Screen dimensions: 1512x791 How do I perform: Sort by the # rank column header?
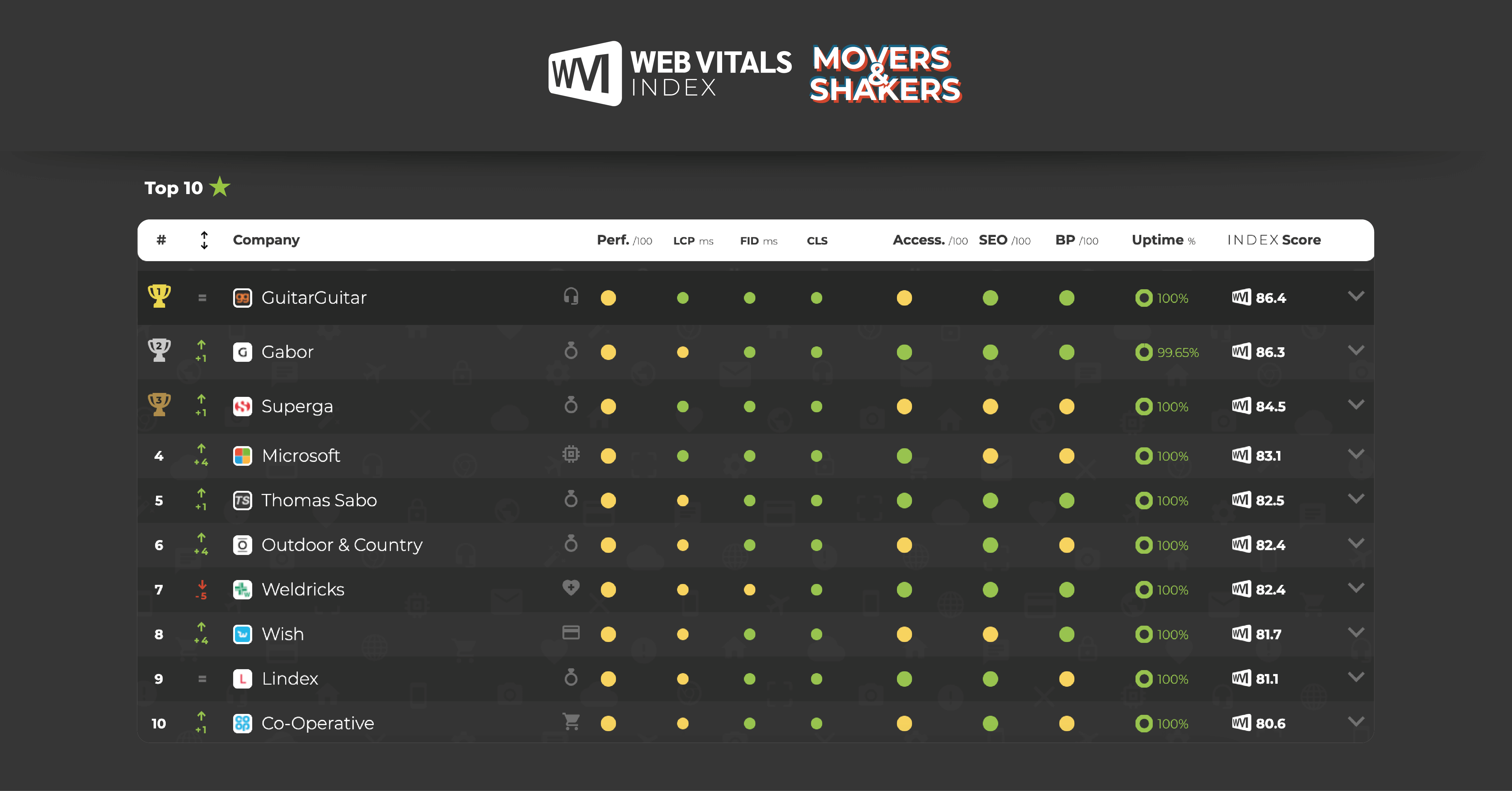coord(161,240)
